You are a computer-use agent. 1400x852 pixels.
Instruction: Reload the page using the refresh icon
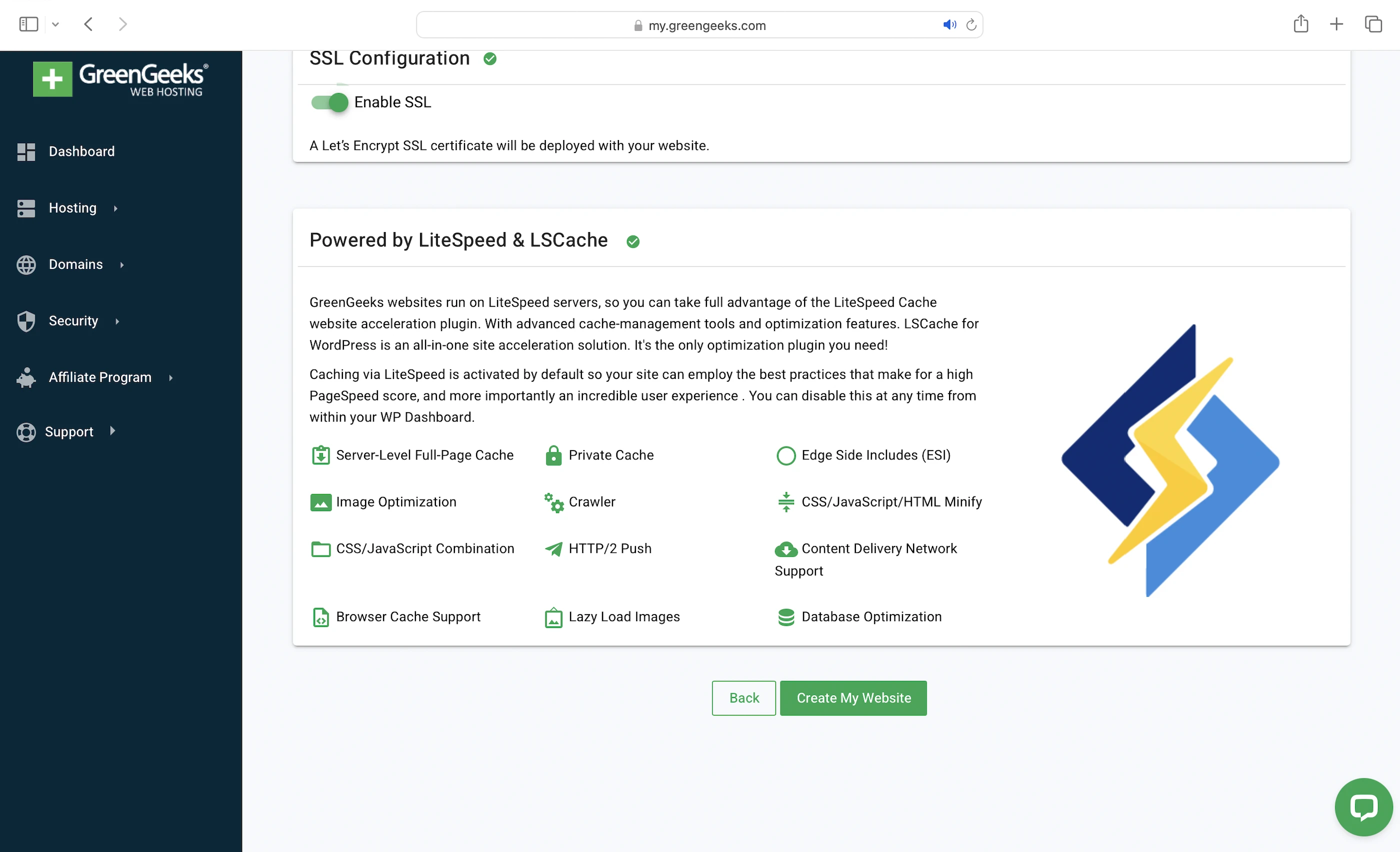971,25
